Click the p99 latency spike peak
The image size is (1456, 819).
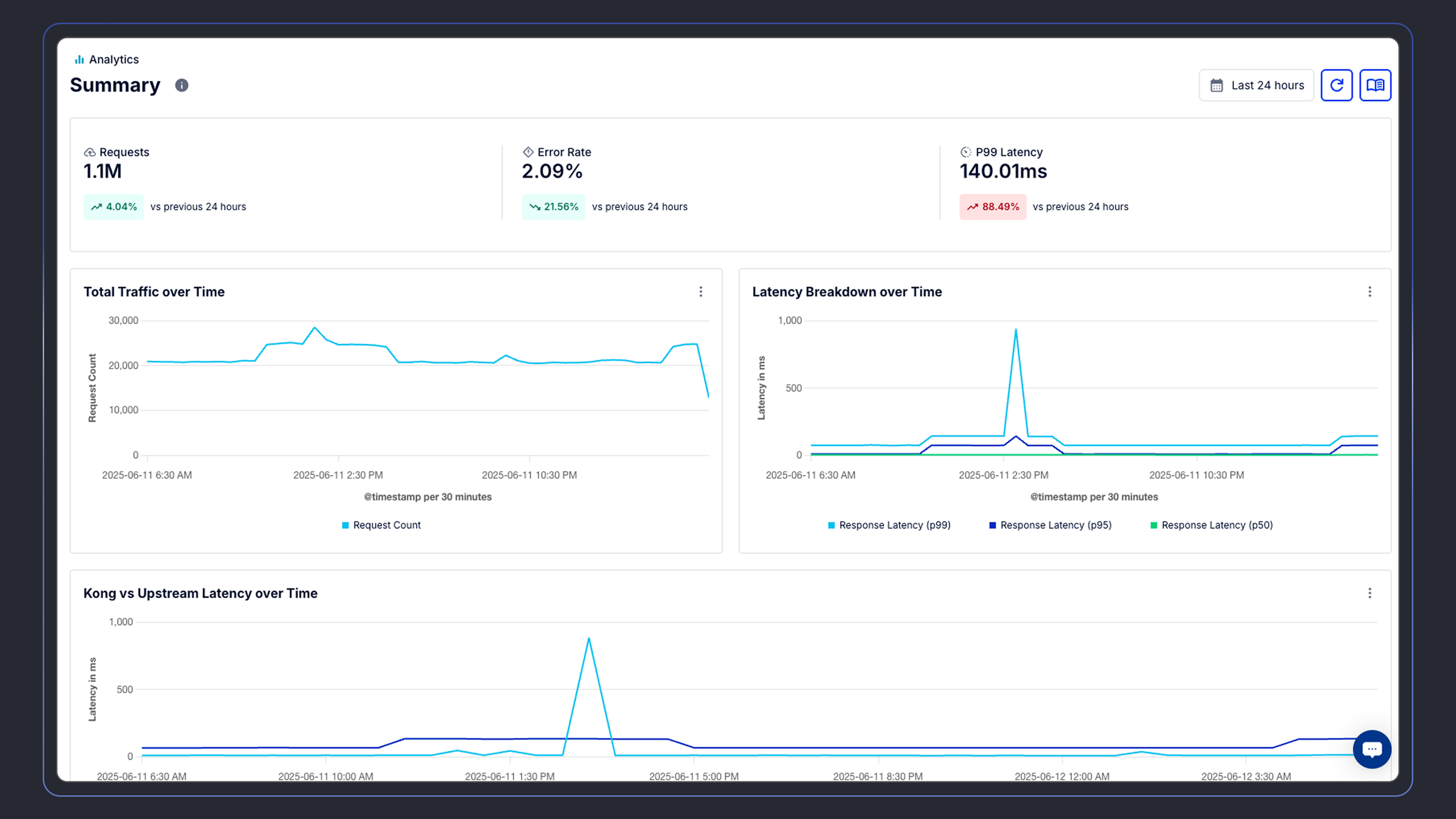click(1016, 330)
